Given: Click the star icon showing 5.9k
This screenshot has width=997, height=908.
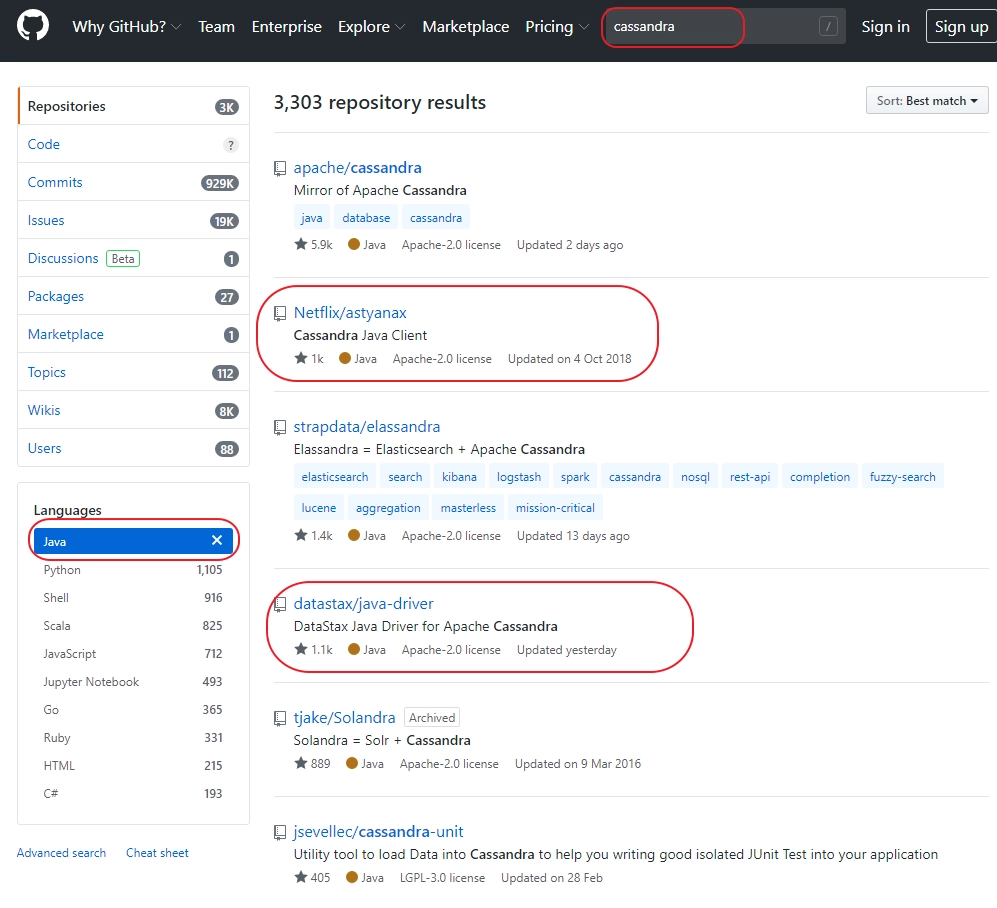Looking at the screenshot, I should click(x=301, y=244).
